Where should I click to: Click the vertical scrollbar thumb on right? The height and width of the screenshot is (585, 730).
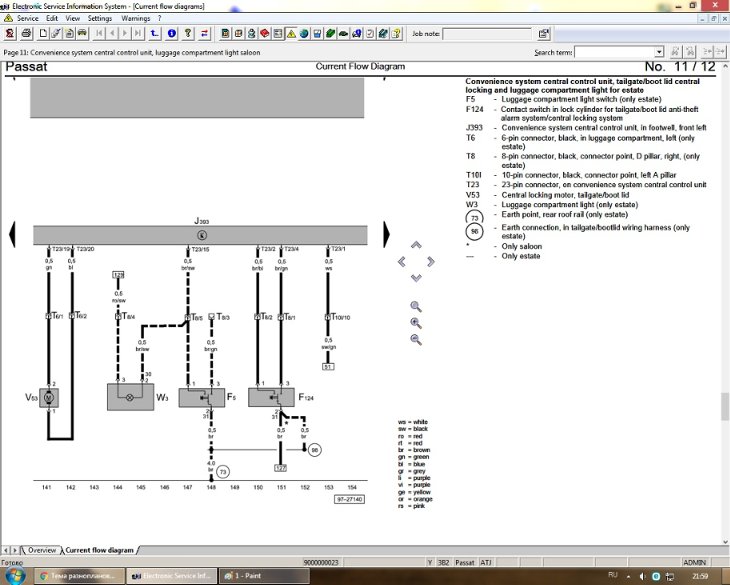(725, 406)
